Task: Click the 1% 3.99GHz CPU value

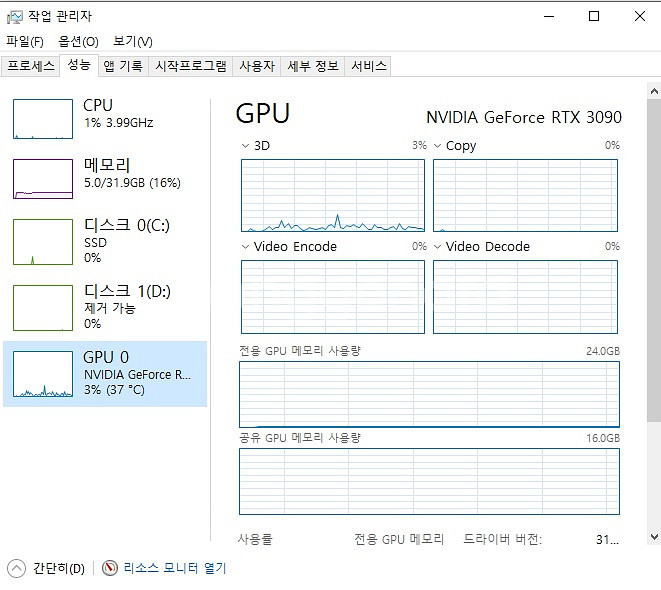Action: pyautogui.click(x=118, y=123)
